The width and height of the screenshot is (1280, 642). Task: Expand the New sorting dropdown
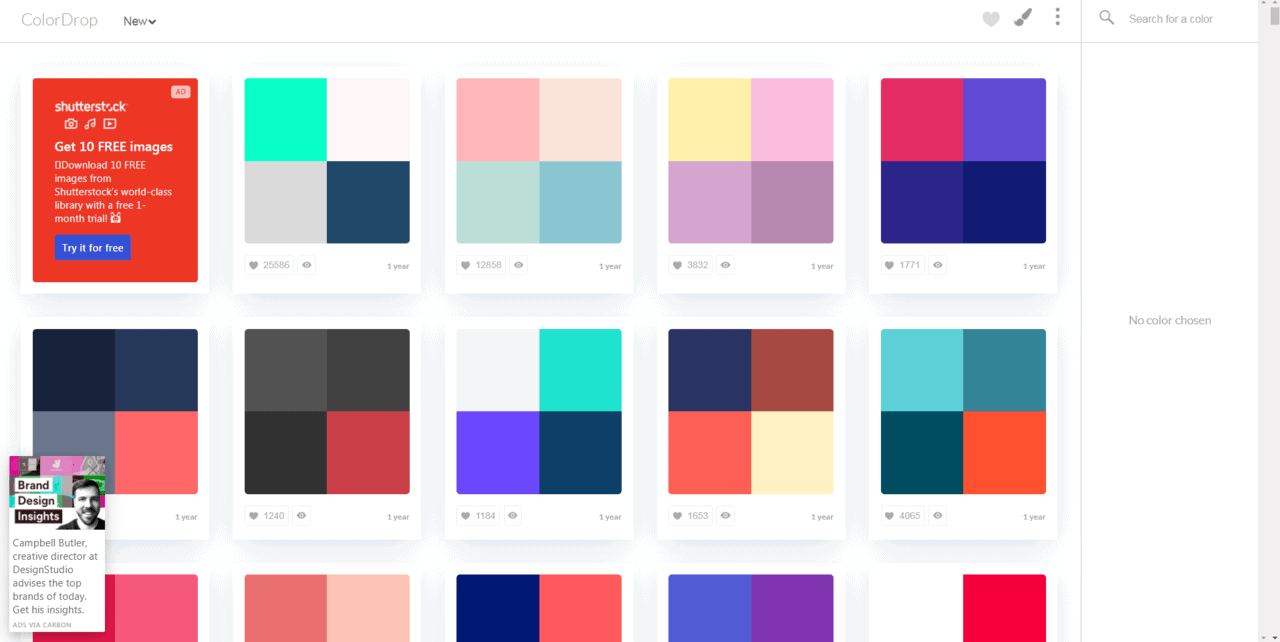pyautogui.click(x=140, y=21)
